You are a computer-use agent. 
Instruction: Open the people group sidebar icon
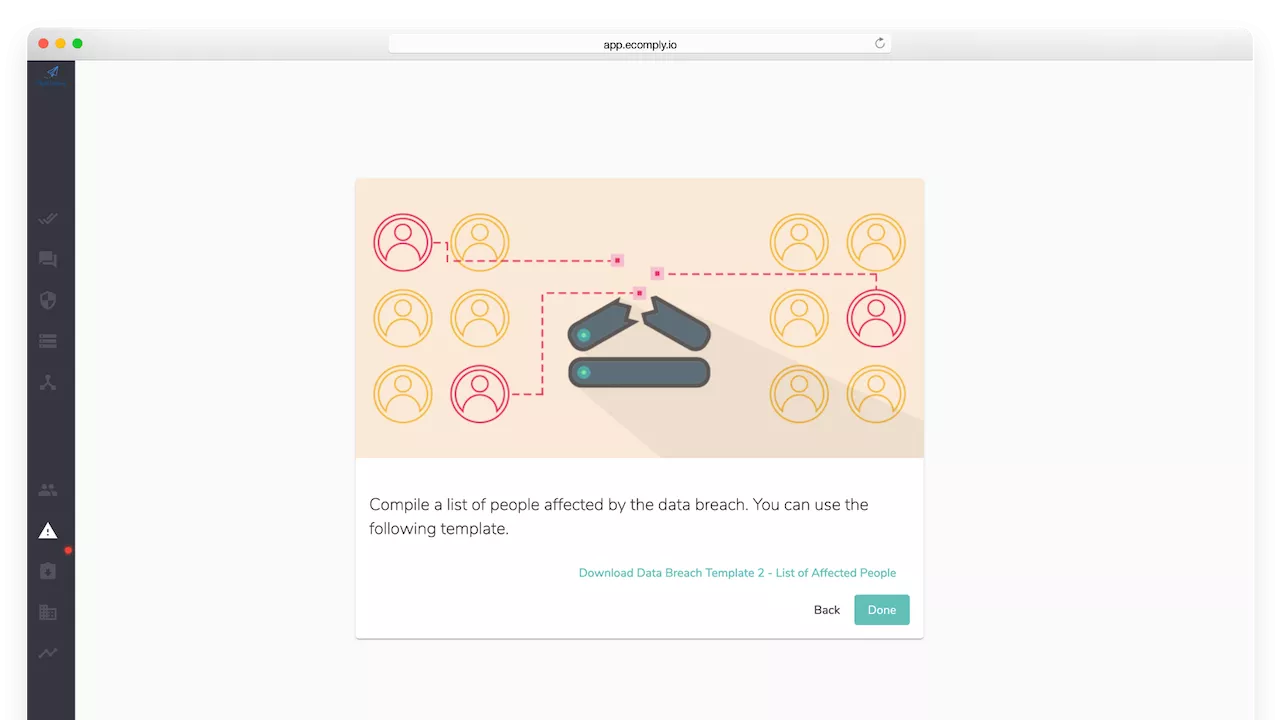48,490
